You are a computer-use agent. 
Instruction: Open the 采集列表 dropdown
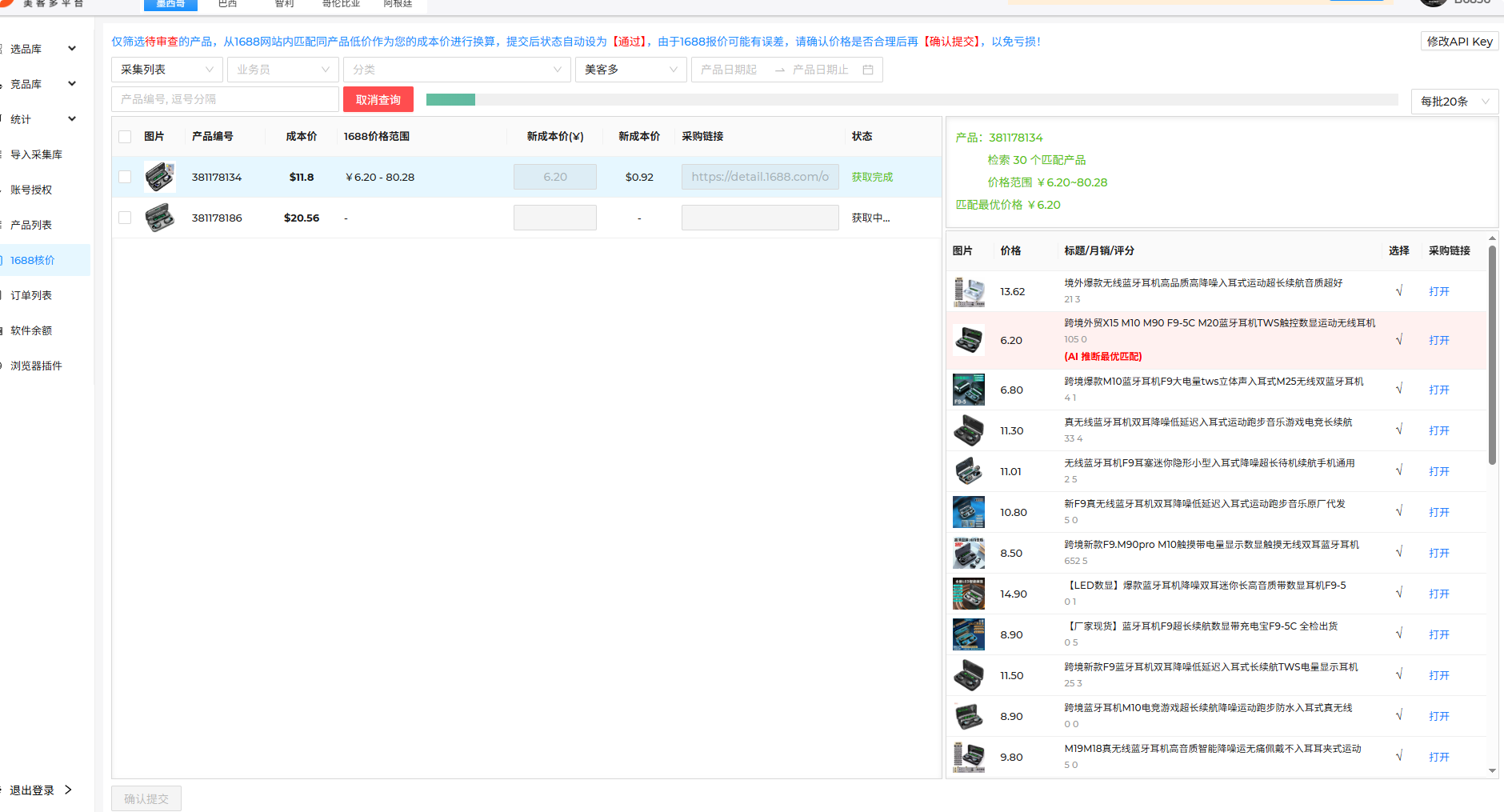coord(167,70)
